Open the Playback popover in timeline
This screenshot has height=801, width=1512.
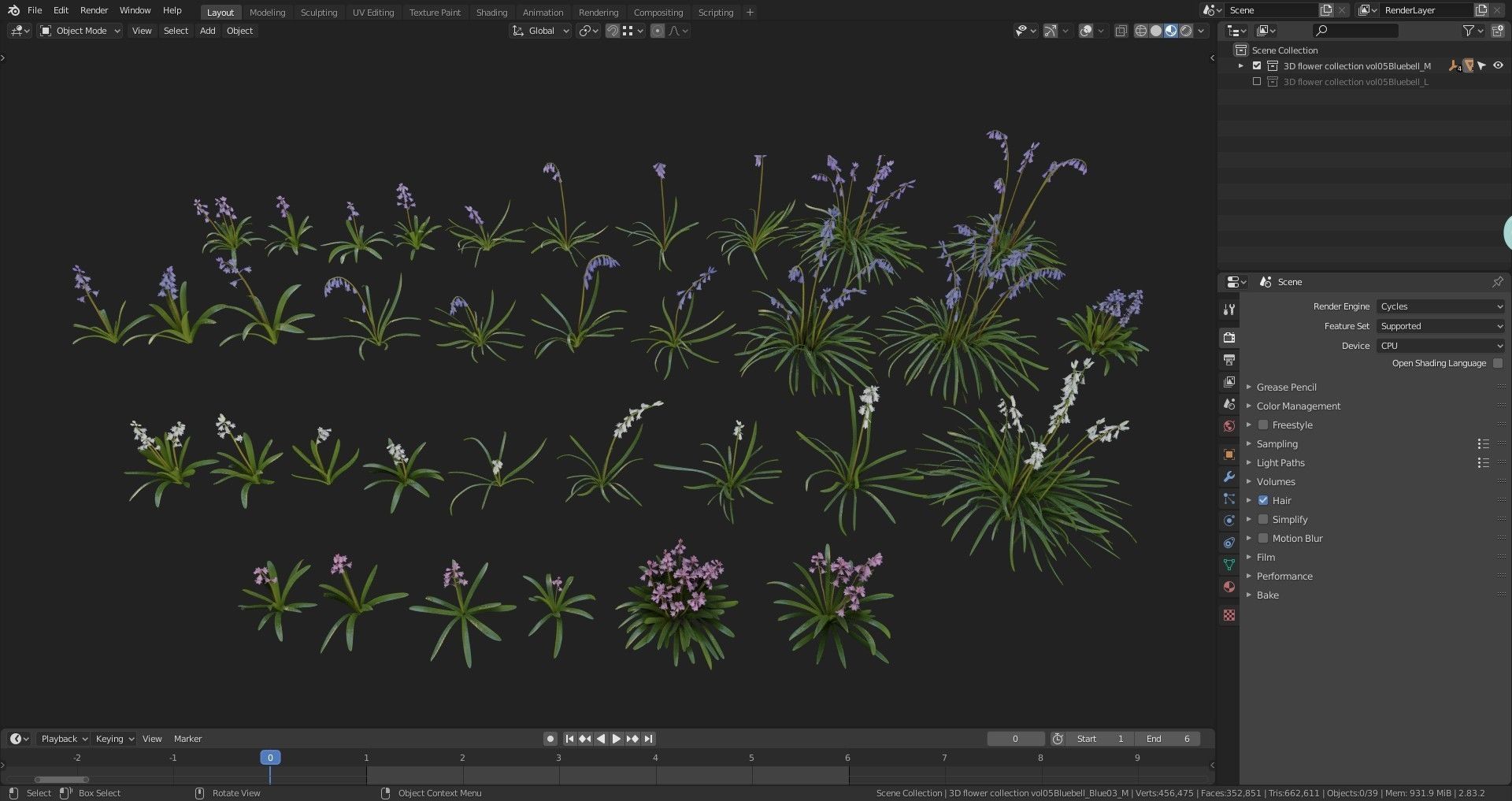tap(64, 739)
